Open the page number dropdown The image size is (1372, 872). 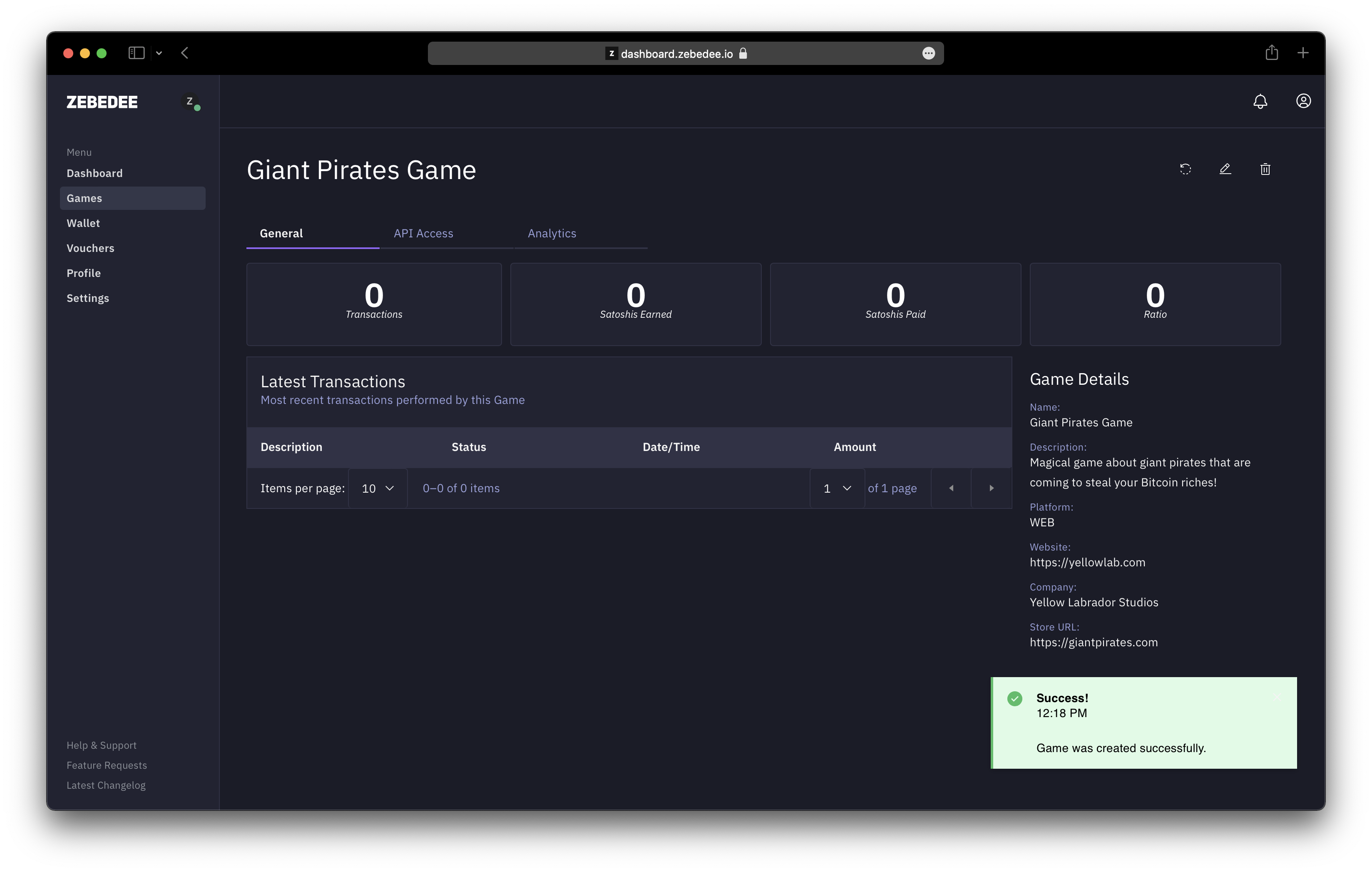837,488
